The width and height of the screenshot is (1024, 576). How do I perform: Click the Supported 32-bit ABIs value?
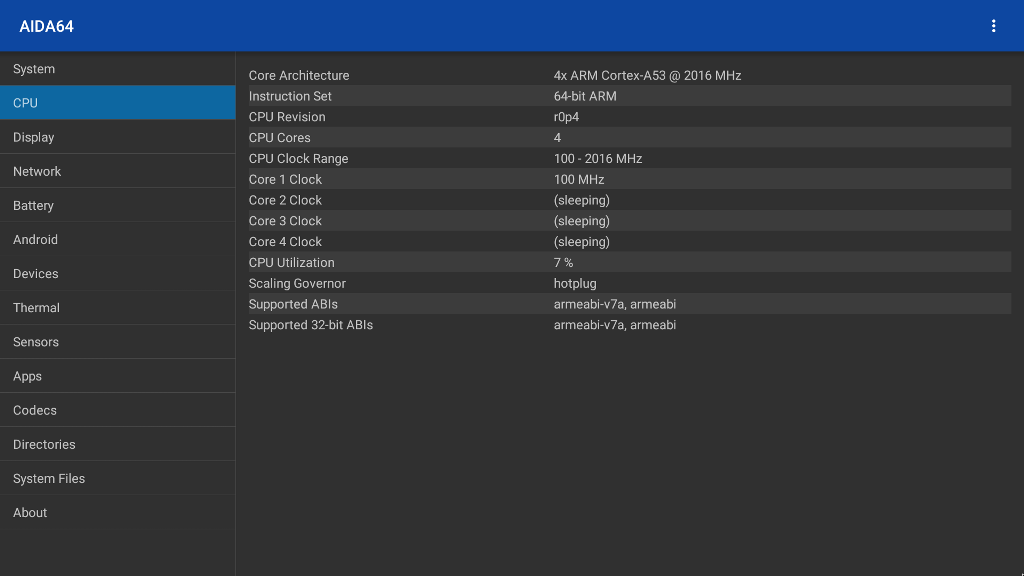615,325
